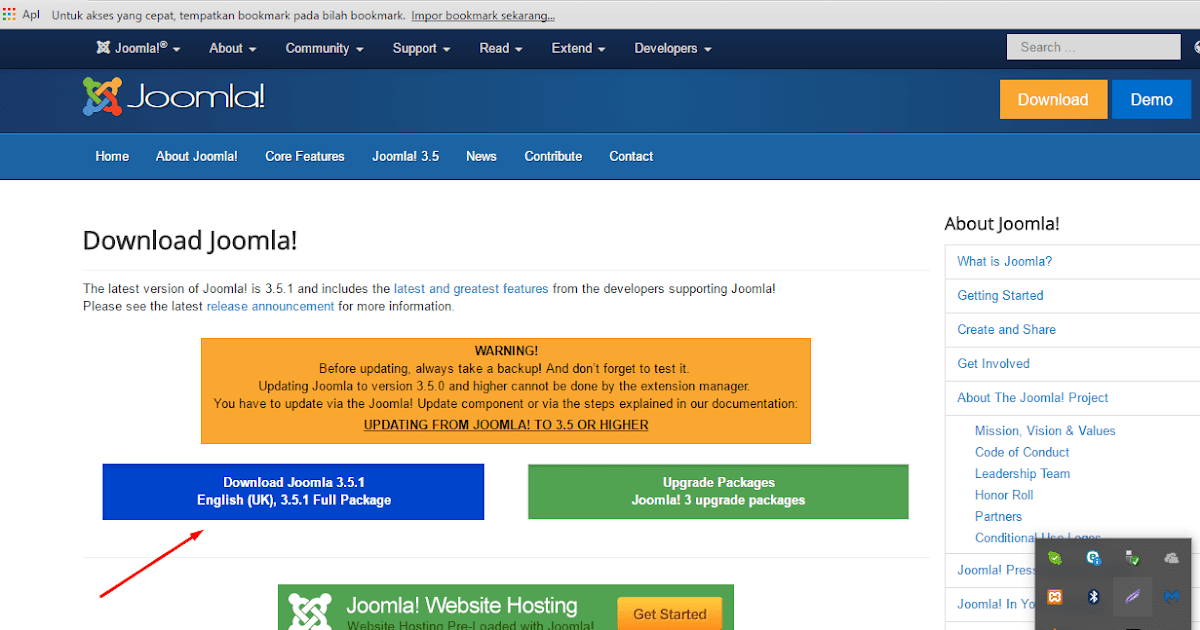This screenshot has width=1200, height=630.
Task: Expand the Community dropdown
Action: 324,48
